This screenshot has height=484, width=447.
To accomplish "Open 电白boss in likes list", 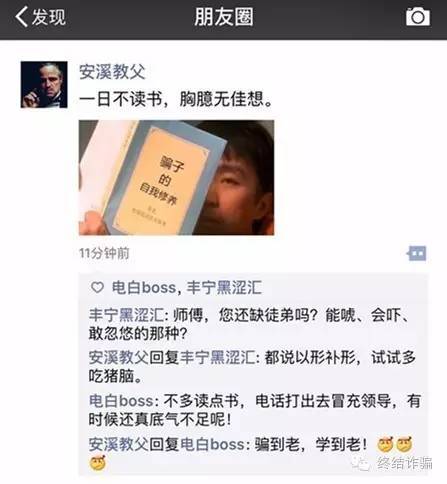I will 144,288.
